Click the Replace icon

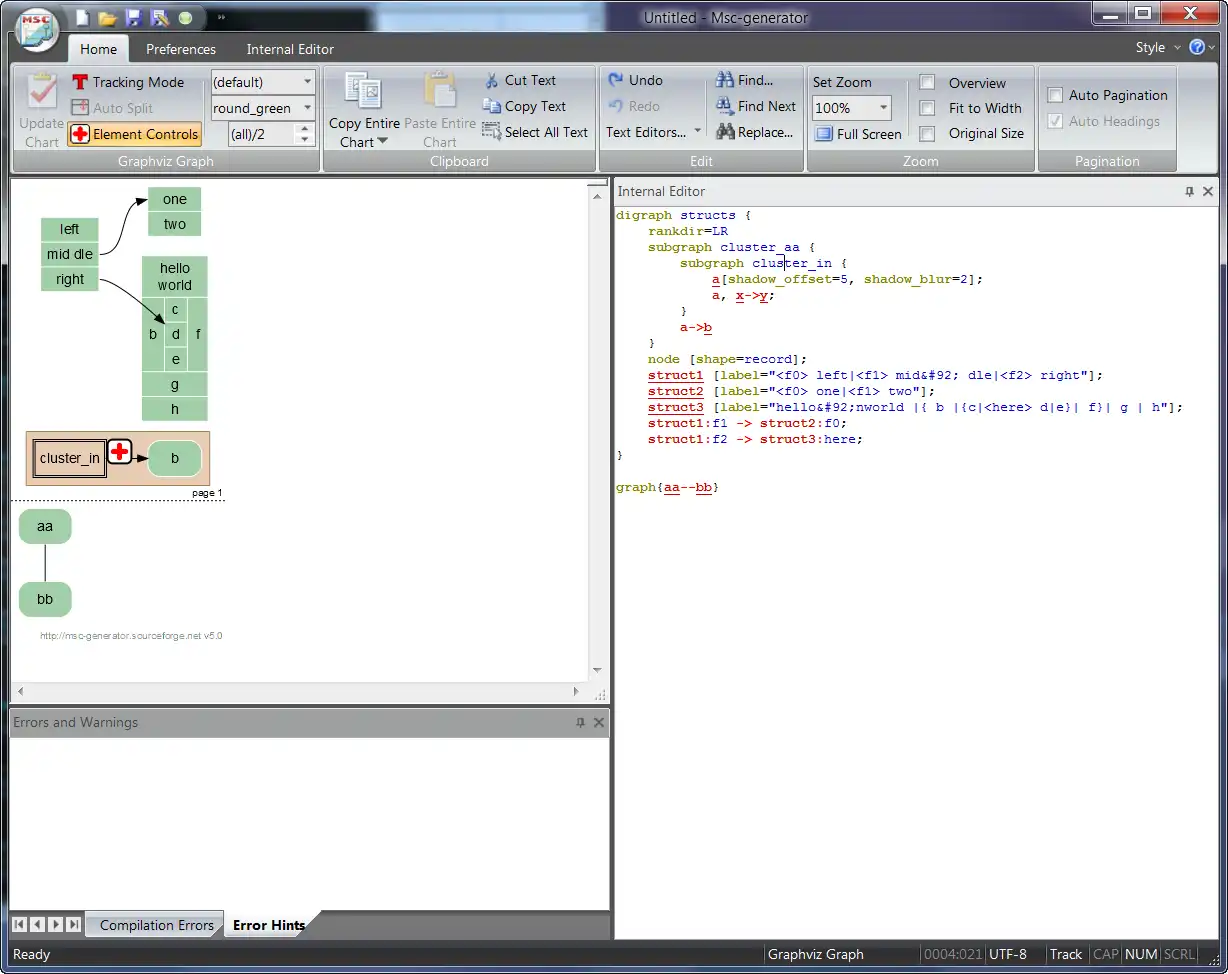coord(725,132)
